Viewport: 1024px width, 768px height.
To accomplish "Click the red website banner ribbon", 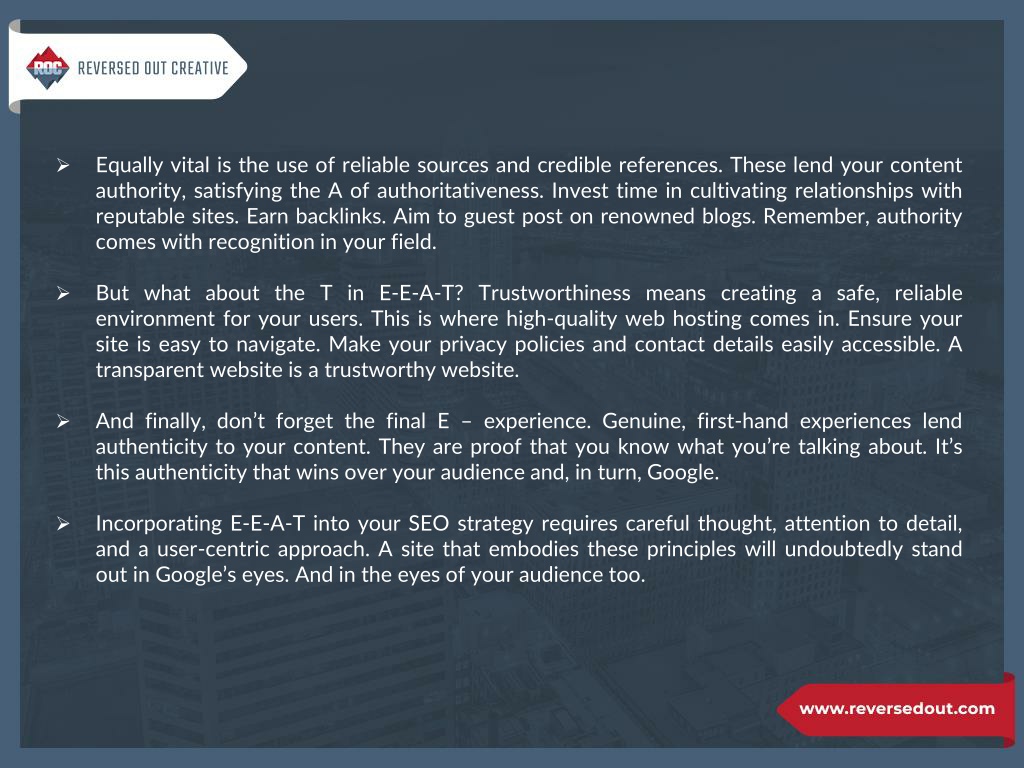I will click(895, 709).
